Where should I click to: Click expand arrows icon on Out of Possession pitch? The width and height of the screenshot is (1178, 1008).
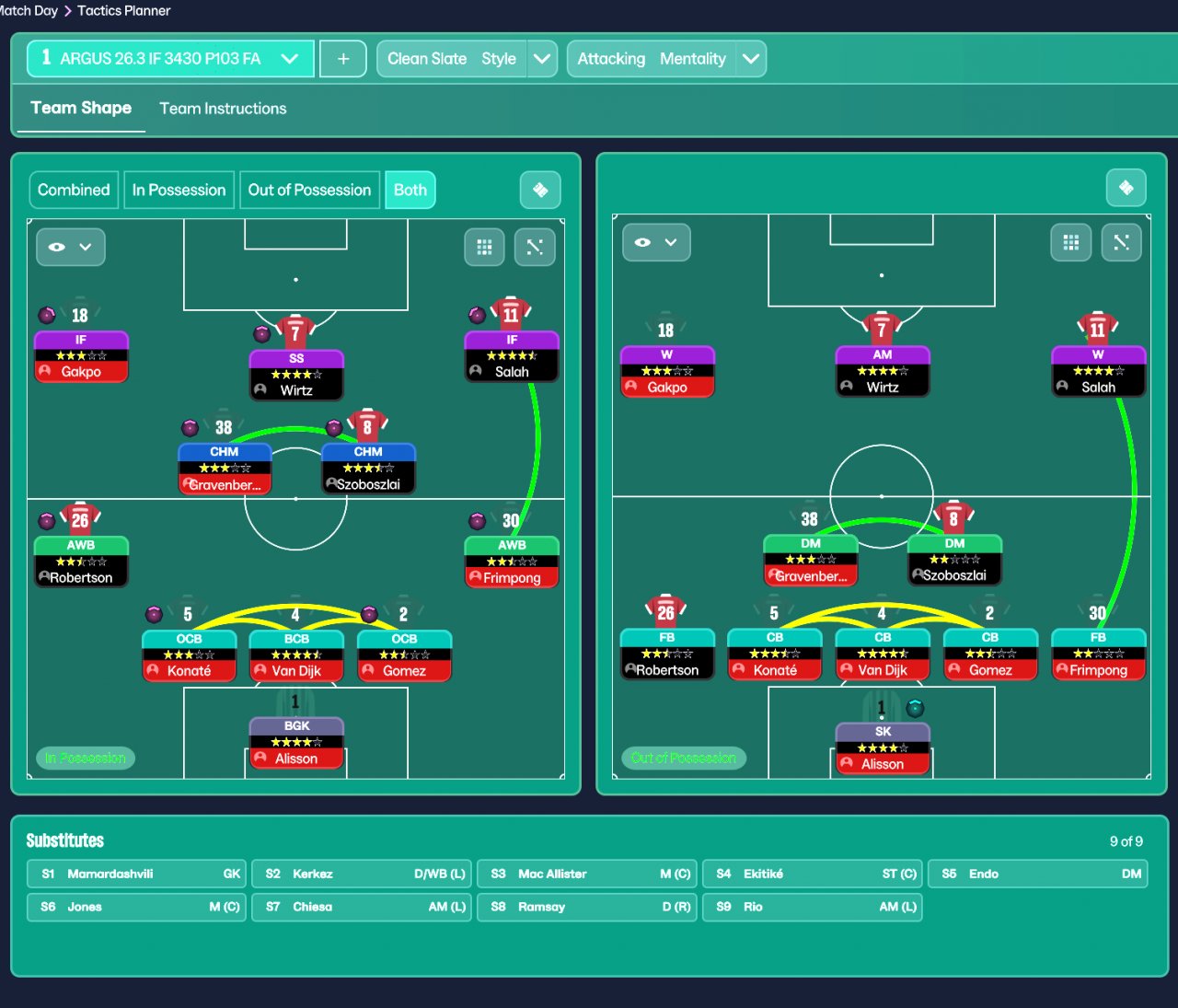[1121, 242]
